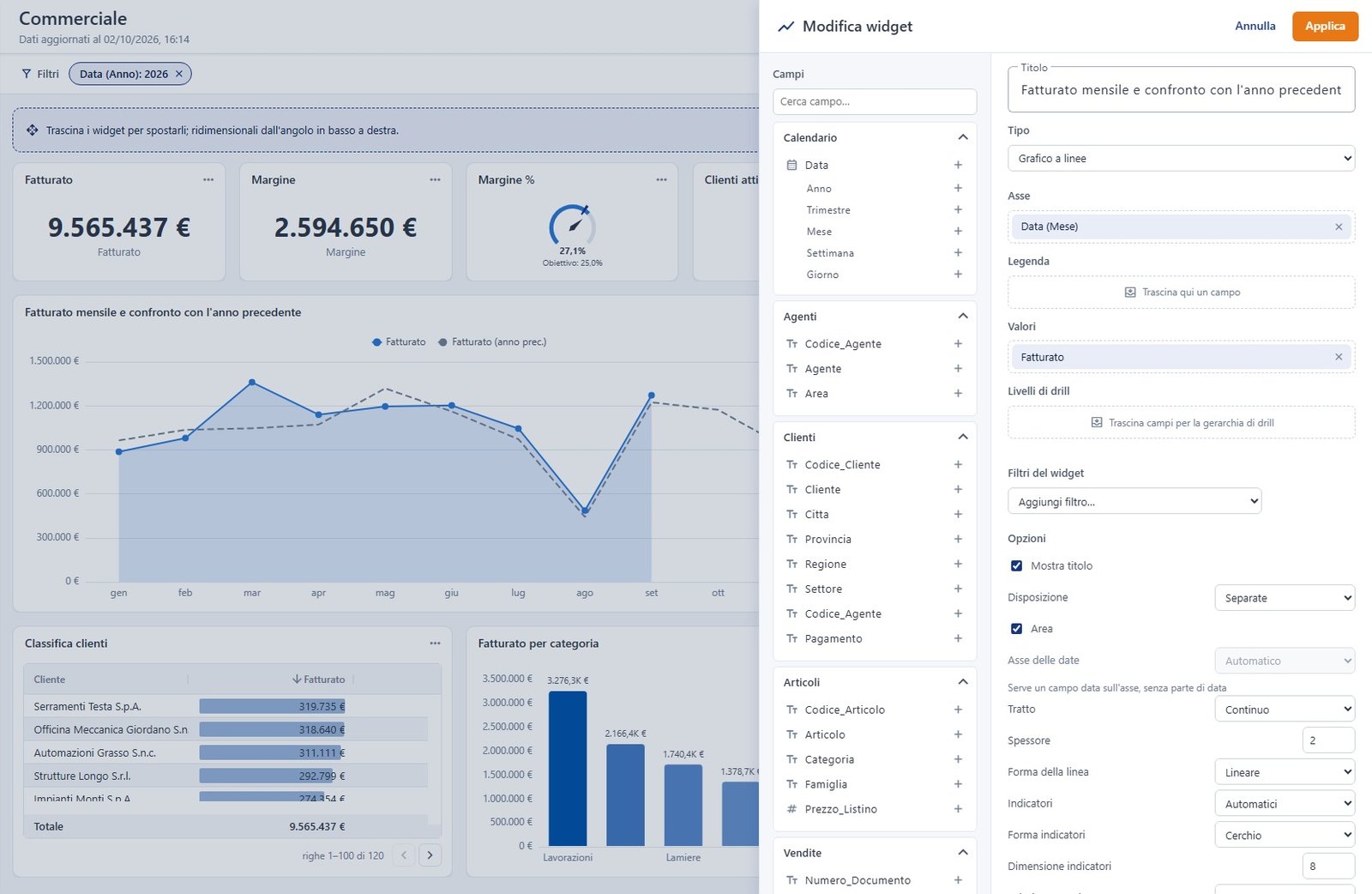This screenshot has width=1372, height=894.
Task: Open Classifica clienti widget options menu
Action: (435, 643)
